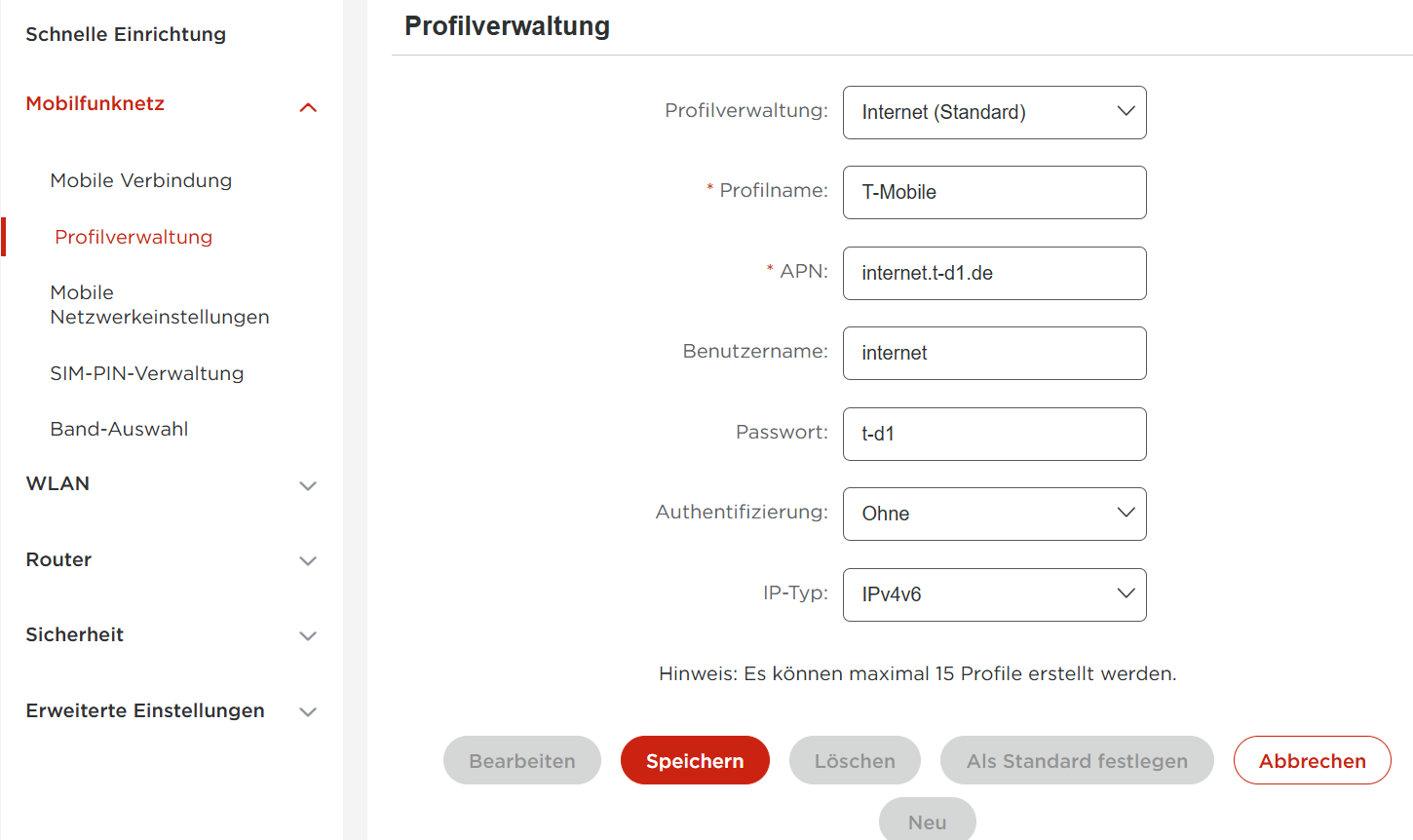Screen dimensions: 1413x840
Task: Open the Authentifizierung dropdown
Action: (x=994, y=514)
